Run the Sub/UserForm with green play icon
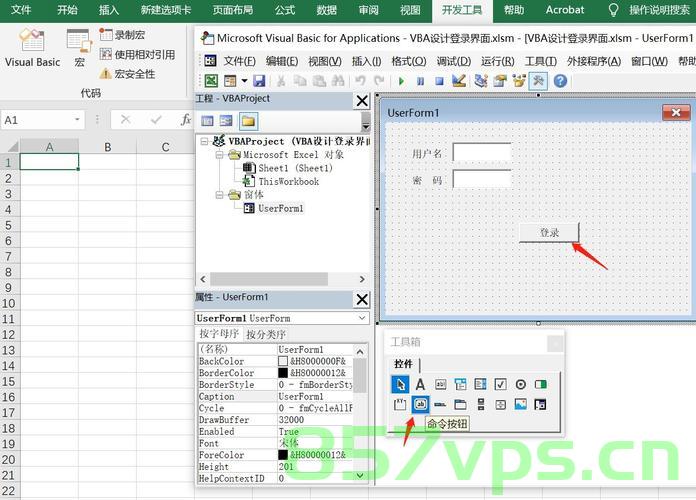 click(401, 81)
